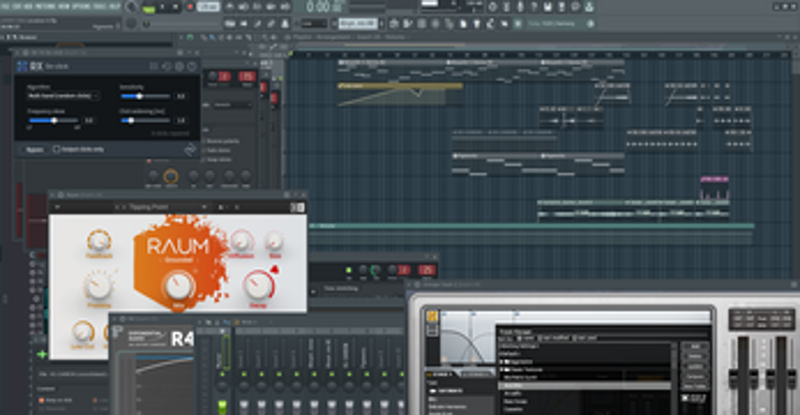The height and width of the screenshot is (415, 800).
Task: Open the Tipping Point preset dropdown in RAUM
Action: (x=160, y=207)
